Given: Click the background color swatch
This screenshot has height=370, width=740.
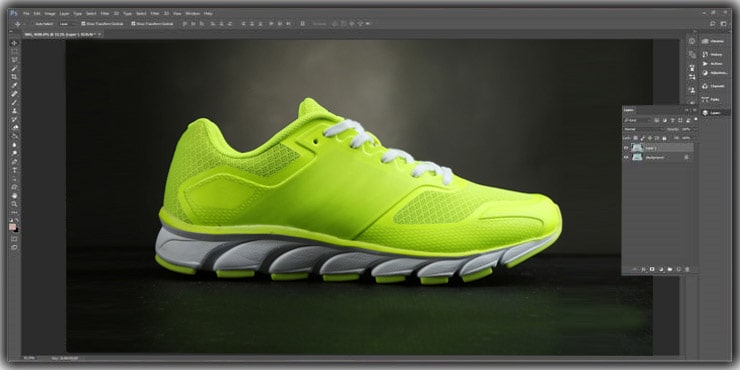Looking at the screenshot, I should point(17,231).
